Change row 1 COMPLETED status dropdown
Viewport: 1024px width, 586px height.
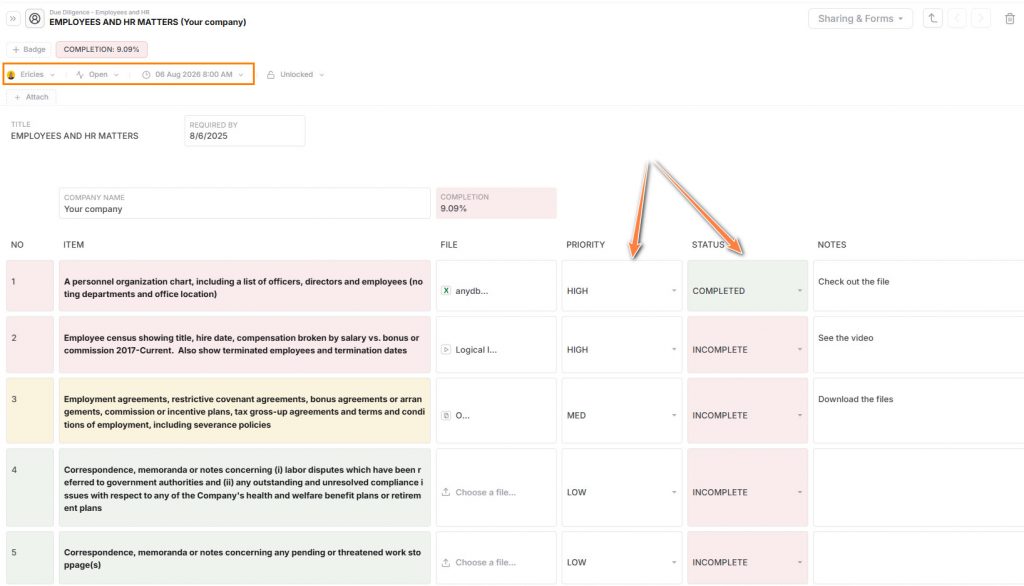click(x=747, y=291)
